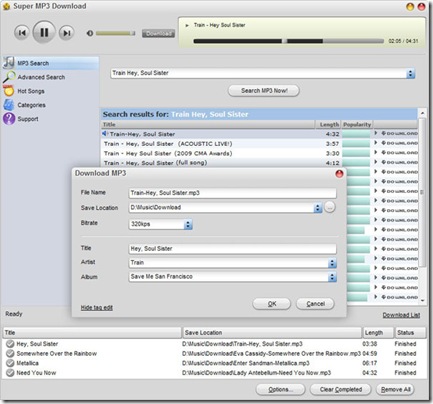Click the check icon beside Need You Now
This screenshot has height=404, width=433.
pos(10,373)
